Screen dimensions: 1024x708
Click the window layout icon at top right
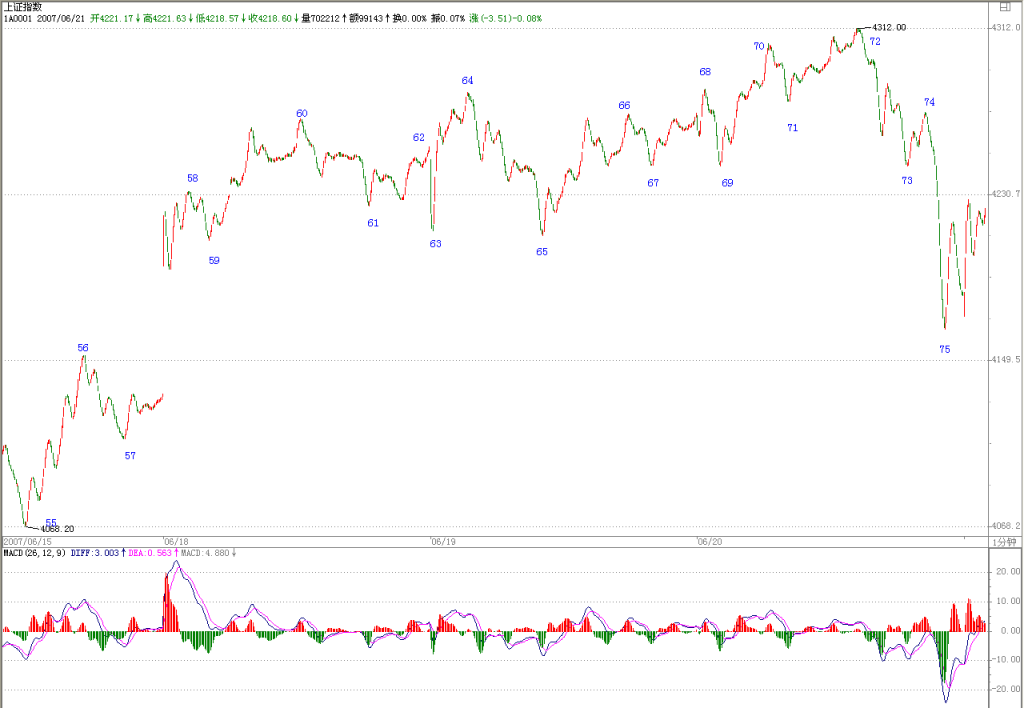1005,7
